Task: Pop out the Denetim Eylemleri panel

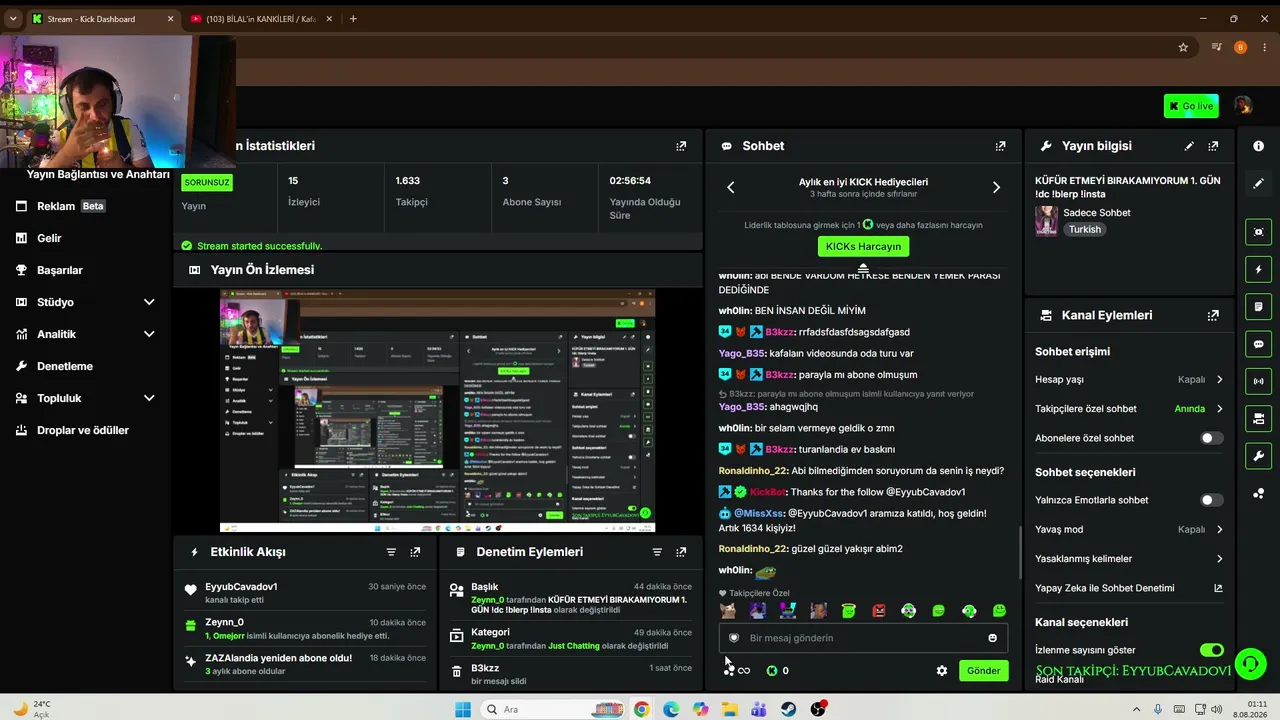Action: pos(681,552)
